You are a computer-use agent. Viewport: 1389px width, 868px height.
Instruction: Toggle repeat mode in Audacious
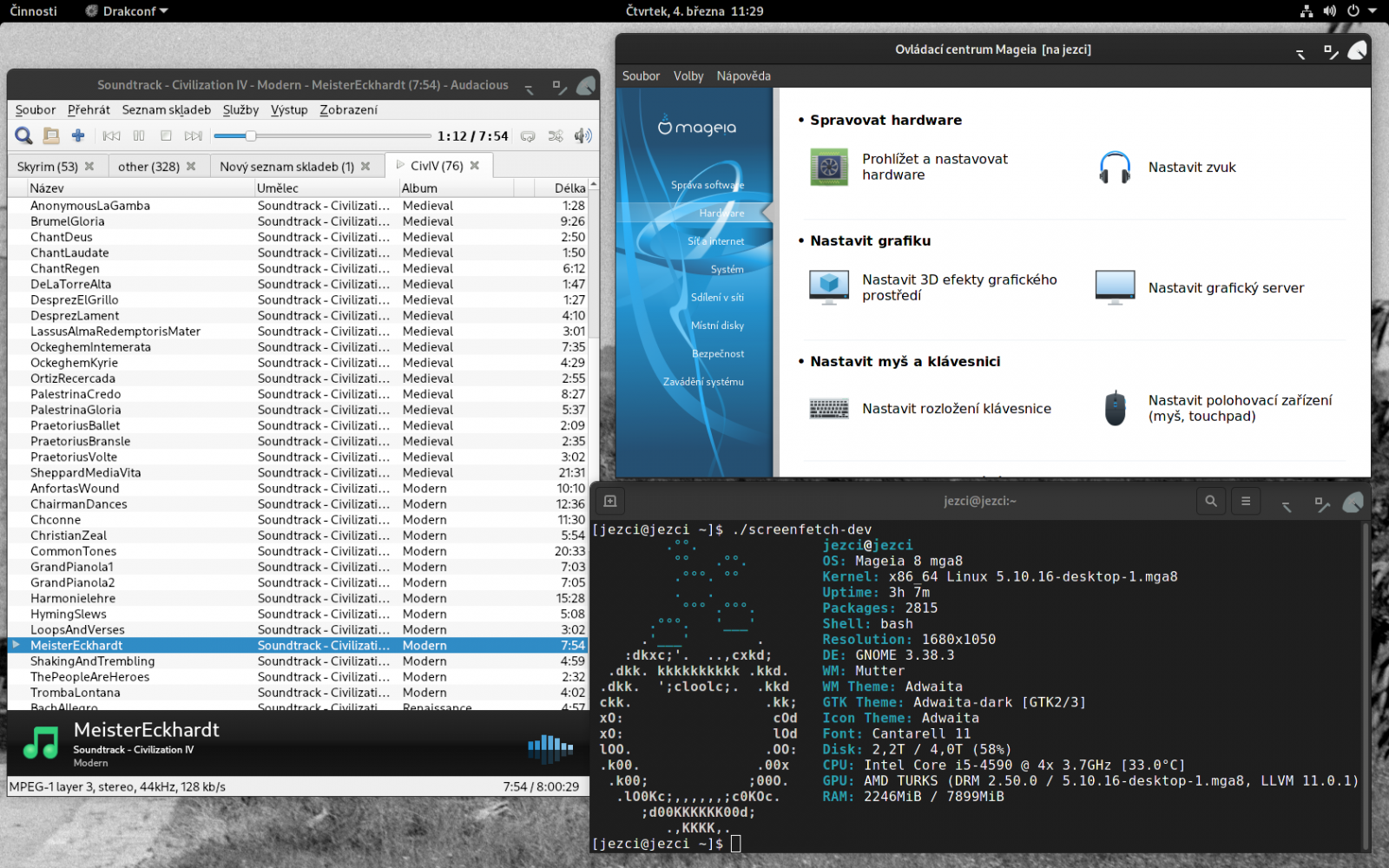pos(529,136)
